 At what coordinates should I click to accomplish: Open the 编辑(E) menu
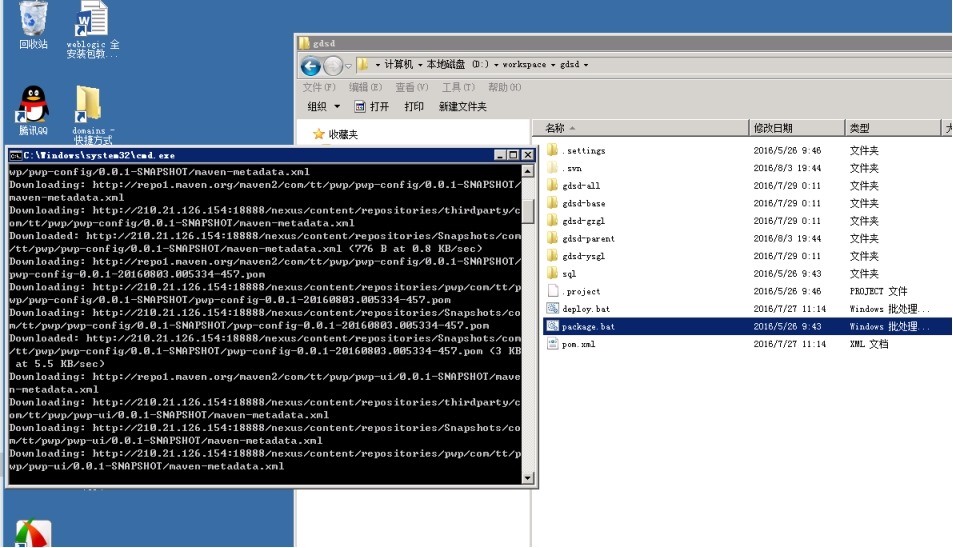tap(365, 87)
